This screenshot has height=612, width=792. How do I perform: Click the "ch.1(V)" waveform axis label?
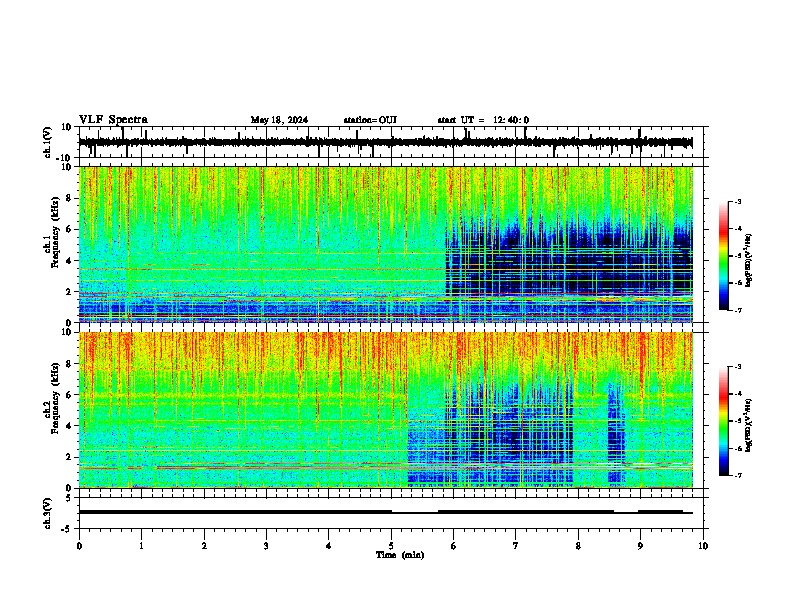tap(48, 142)
